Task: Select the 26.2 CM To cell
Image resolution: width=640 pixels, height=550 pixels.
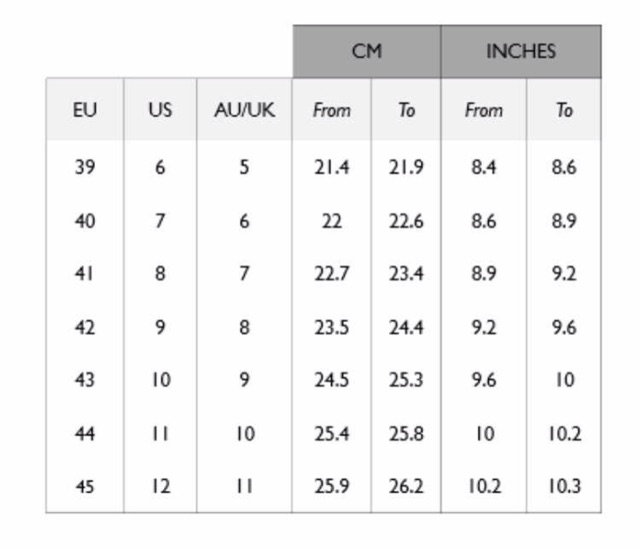Action: point(406,486)
